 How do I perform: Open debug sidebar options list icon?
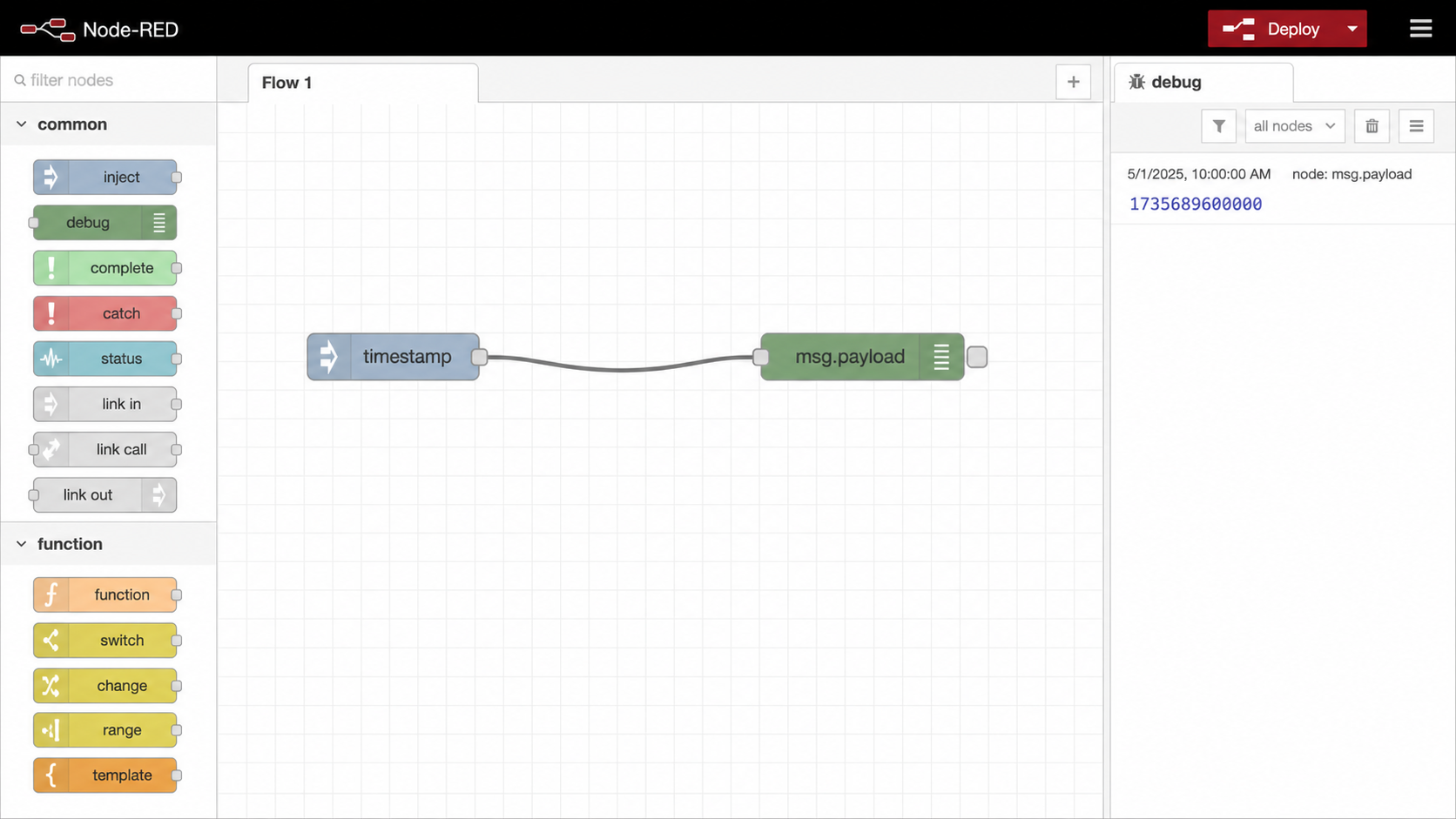click(1416, 126)
